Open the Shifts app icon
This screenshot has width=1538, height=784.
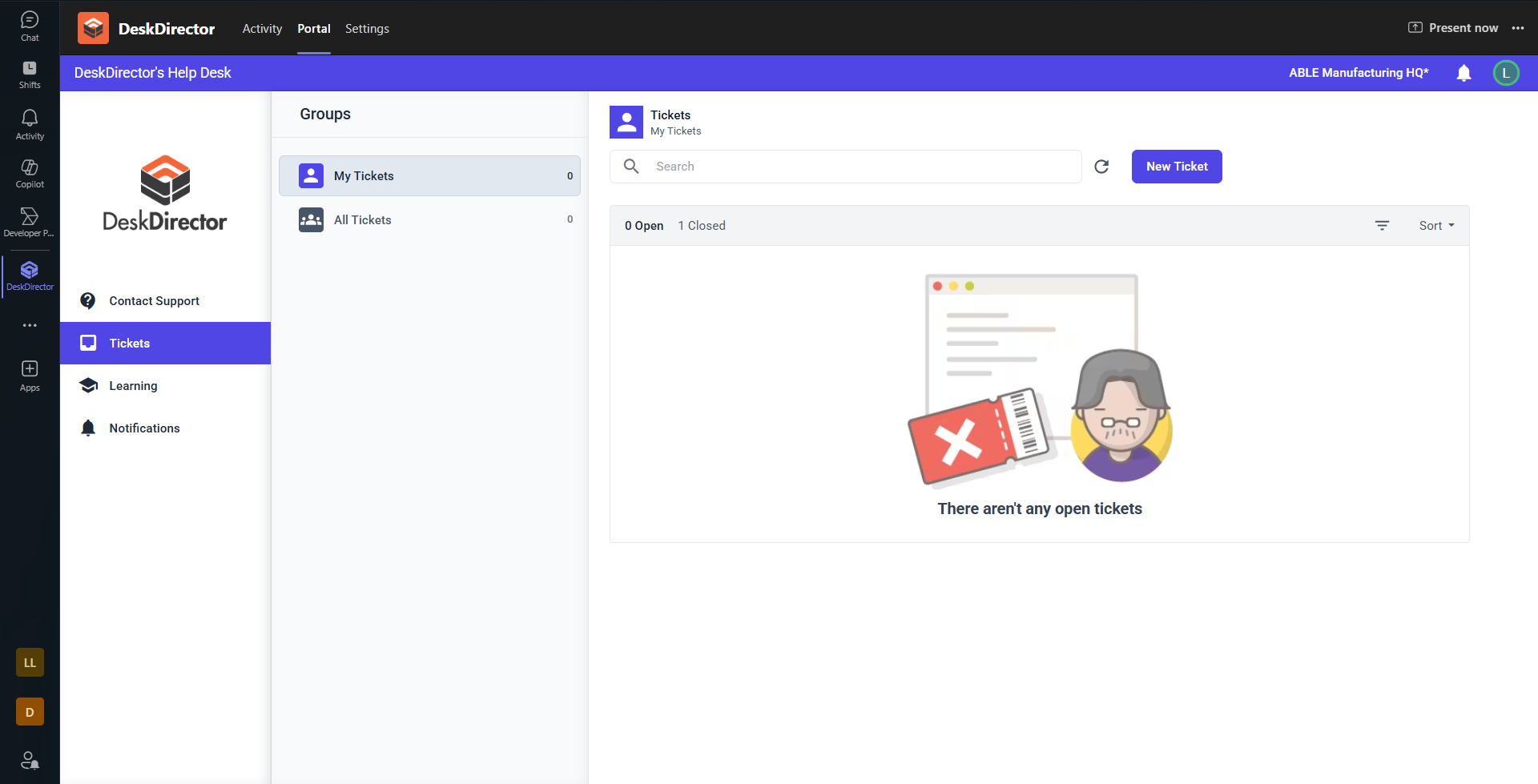(x=30, y=74)
